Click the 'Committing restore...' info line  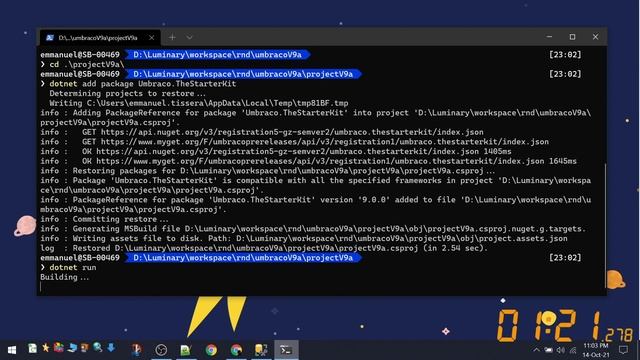[104, 219]
